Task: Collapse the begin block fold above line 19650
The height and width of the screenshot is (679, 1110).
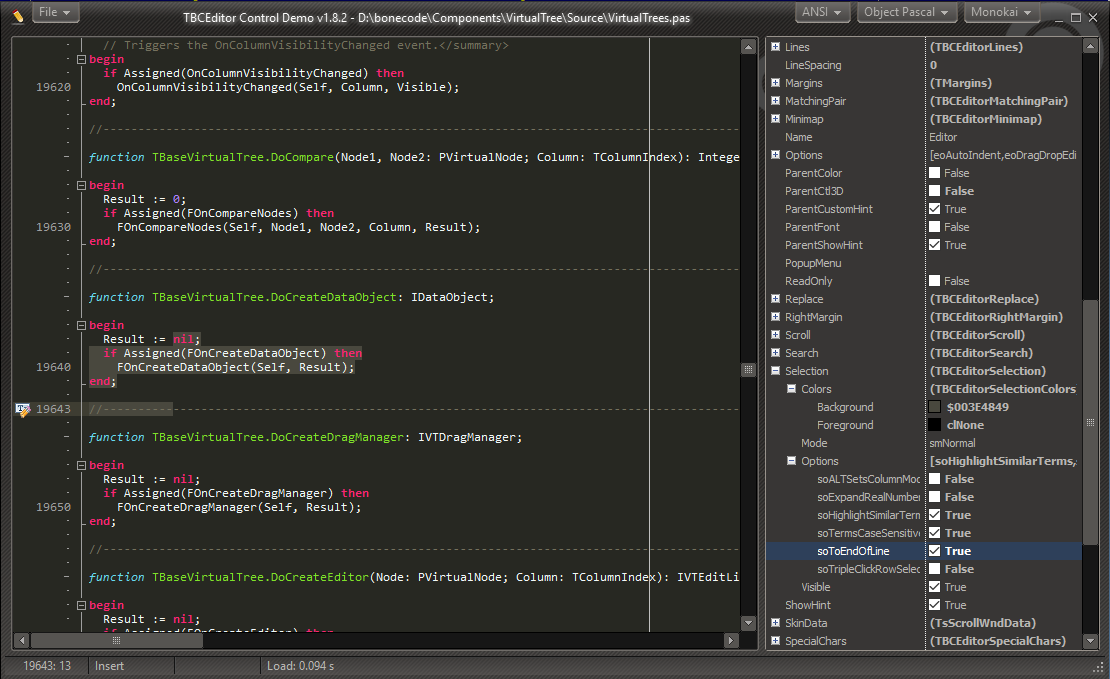Action: click(82, 465)
